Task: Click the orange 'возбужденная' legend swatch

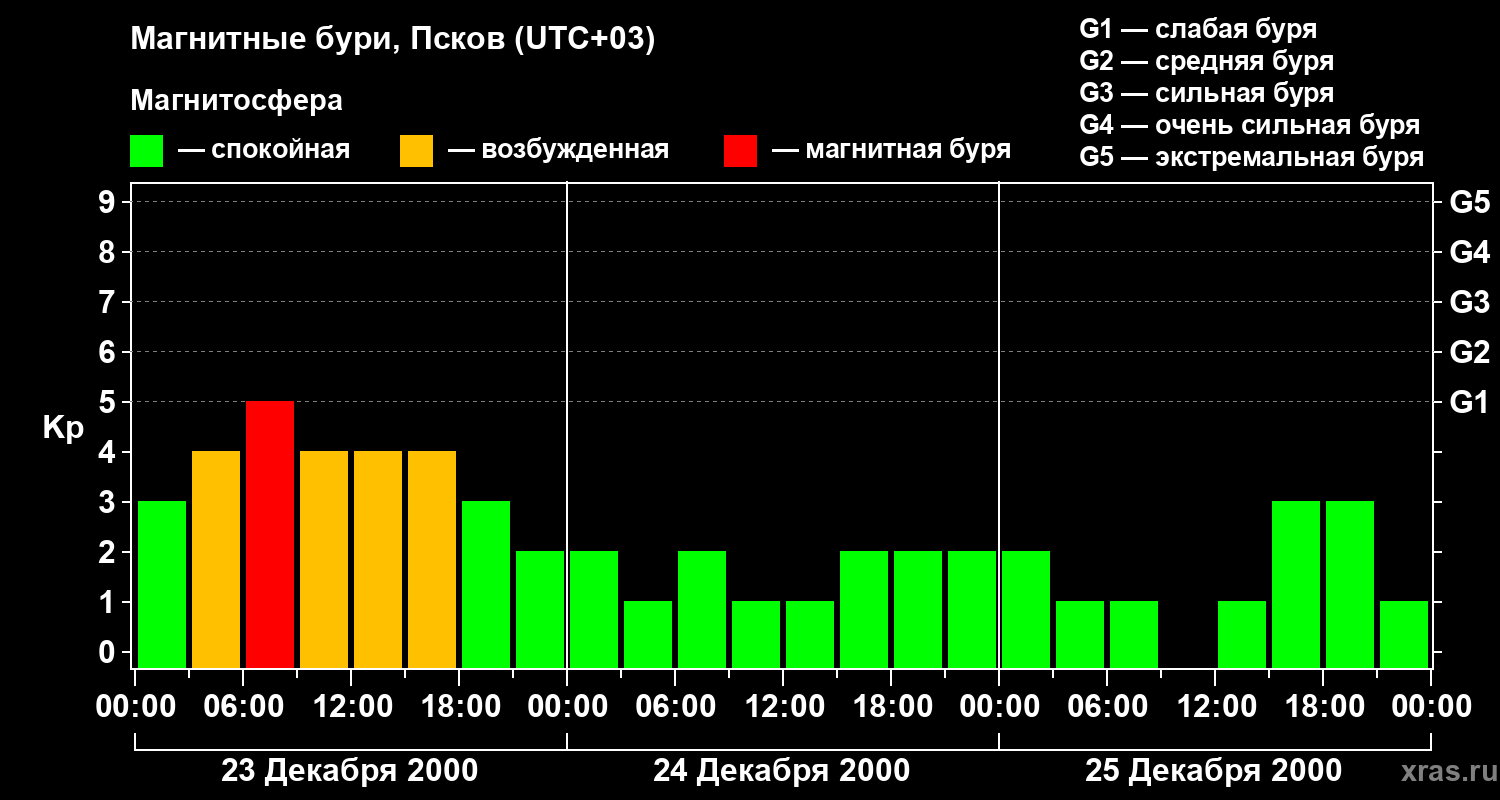Action: pos(416,151)
